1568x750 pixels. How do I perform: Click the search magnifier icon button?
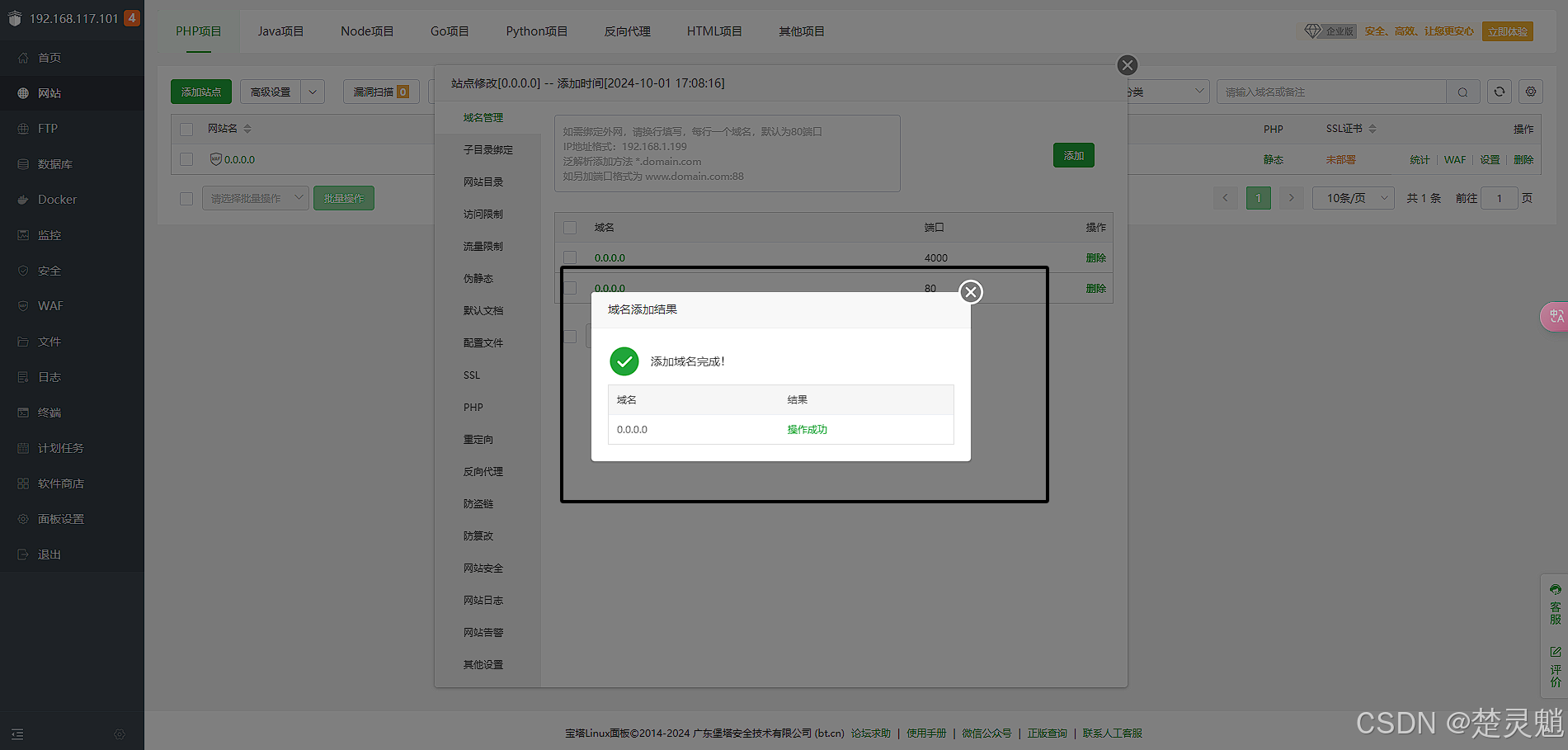(x=1462, y=92)
